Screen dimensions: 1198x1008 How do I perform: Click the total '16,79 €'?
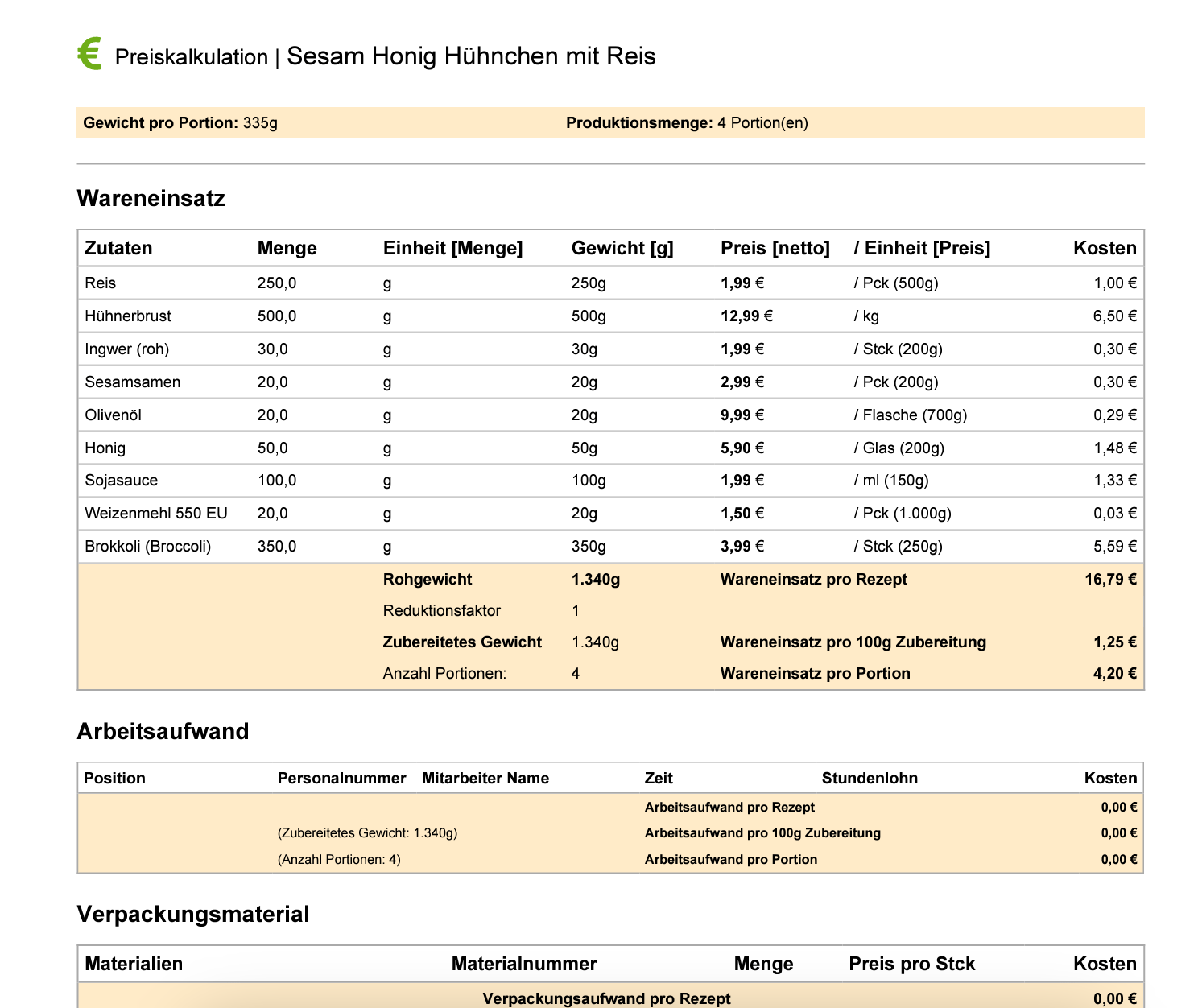point(1111,580)
